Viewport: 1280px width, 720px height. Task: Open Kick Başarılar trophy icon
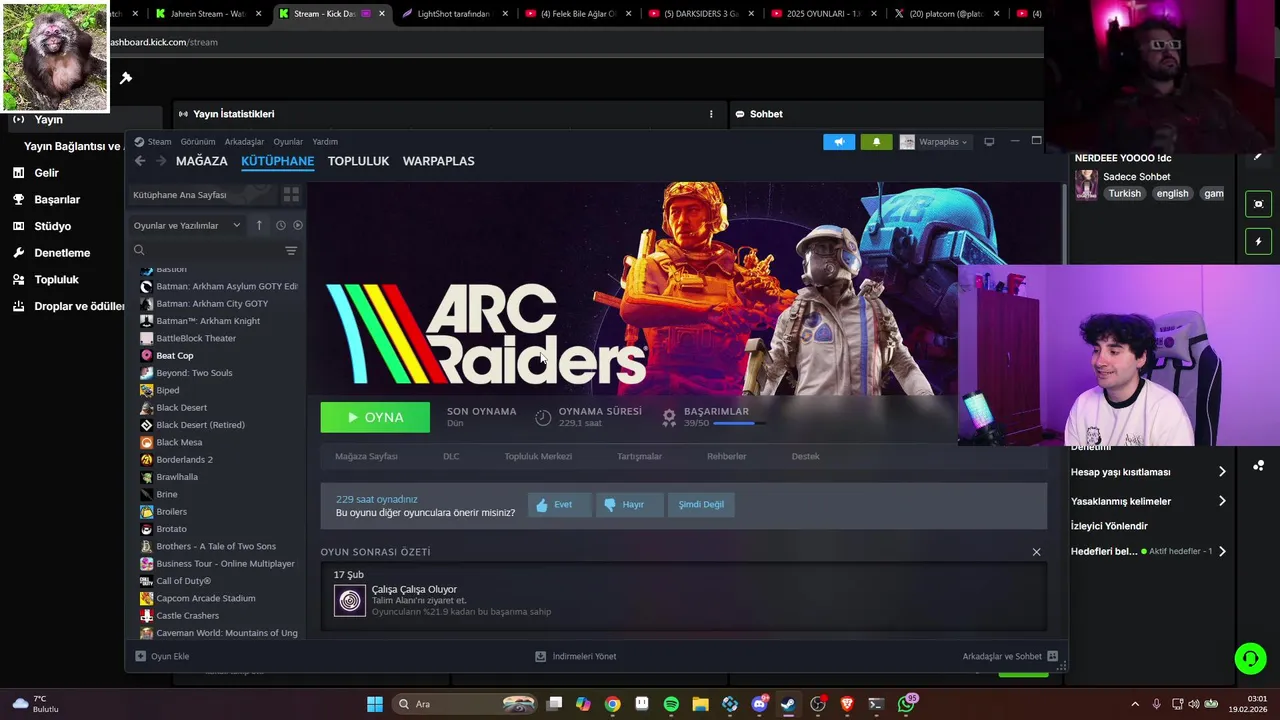click(18, 199)
